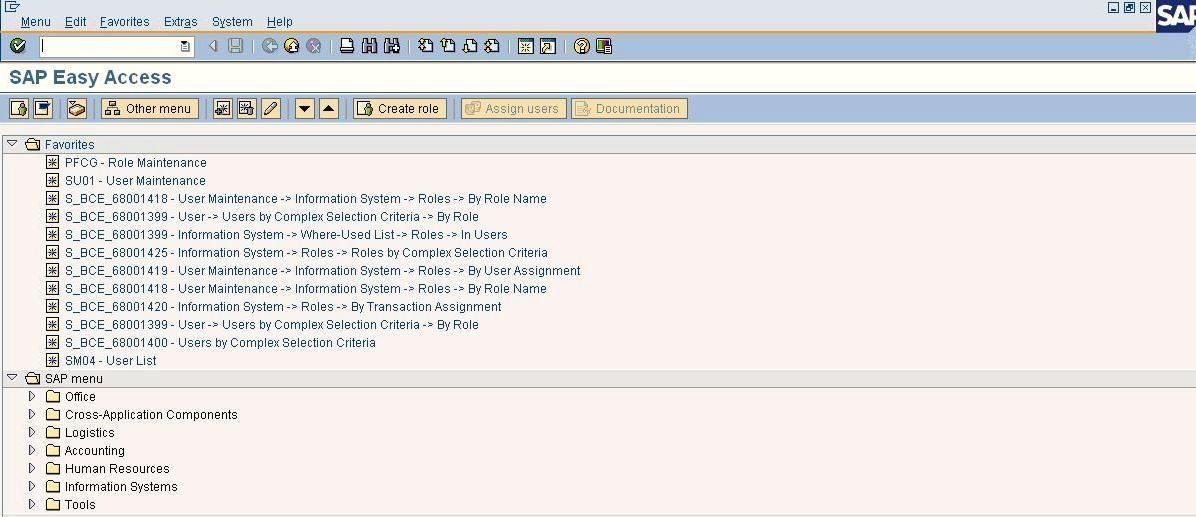The width and height of the screenshot is (1196, 517).
Task: Click the Customize Local Layout icon
Action: [x=604, y=47]
